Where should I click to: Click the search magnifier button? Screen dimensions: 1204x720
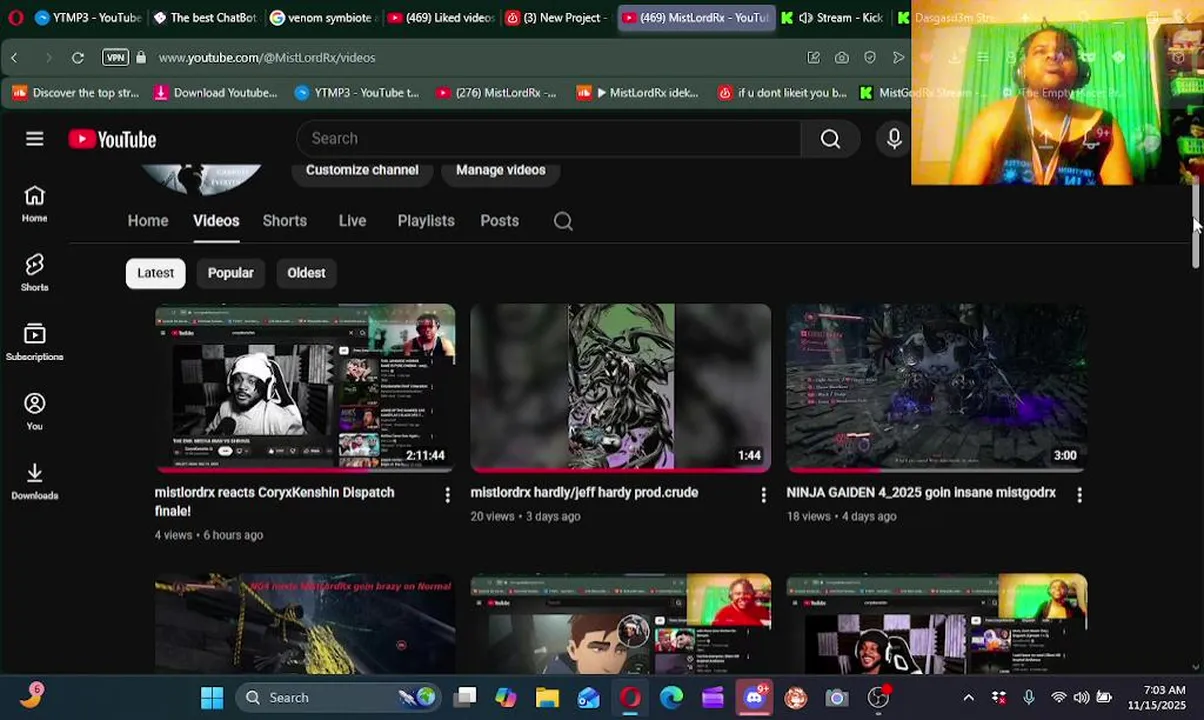point(830,139)
